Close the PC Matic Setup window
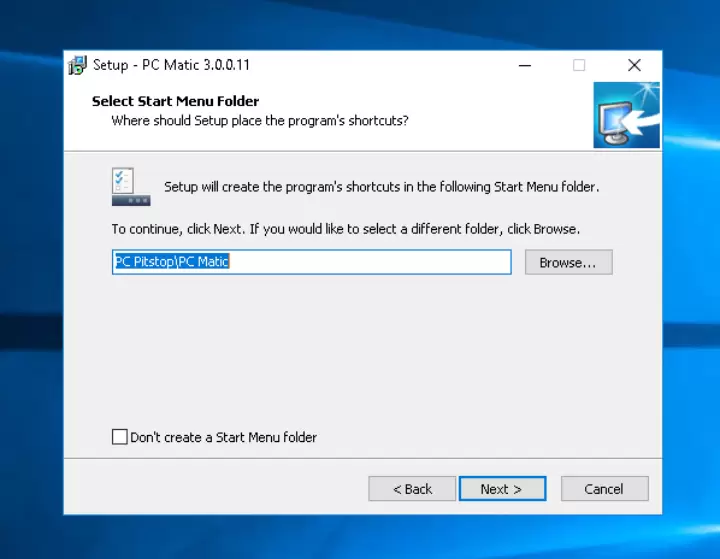The width and height of the screenshot is (720, 559). (x=634, y=65)
